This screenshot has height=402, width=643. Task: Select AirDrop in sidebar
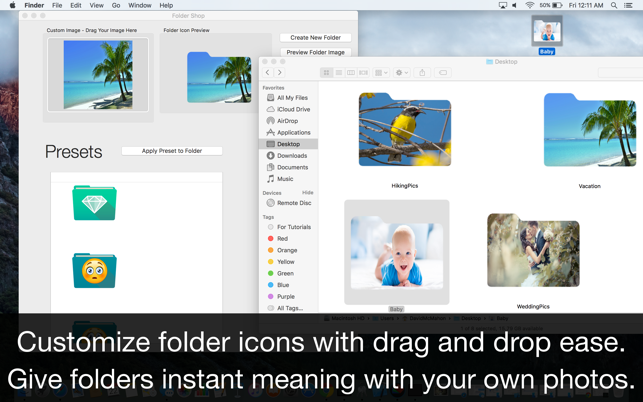pyautogui.click(x=289, y=121)
